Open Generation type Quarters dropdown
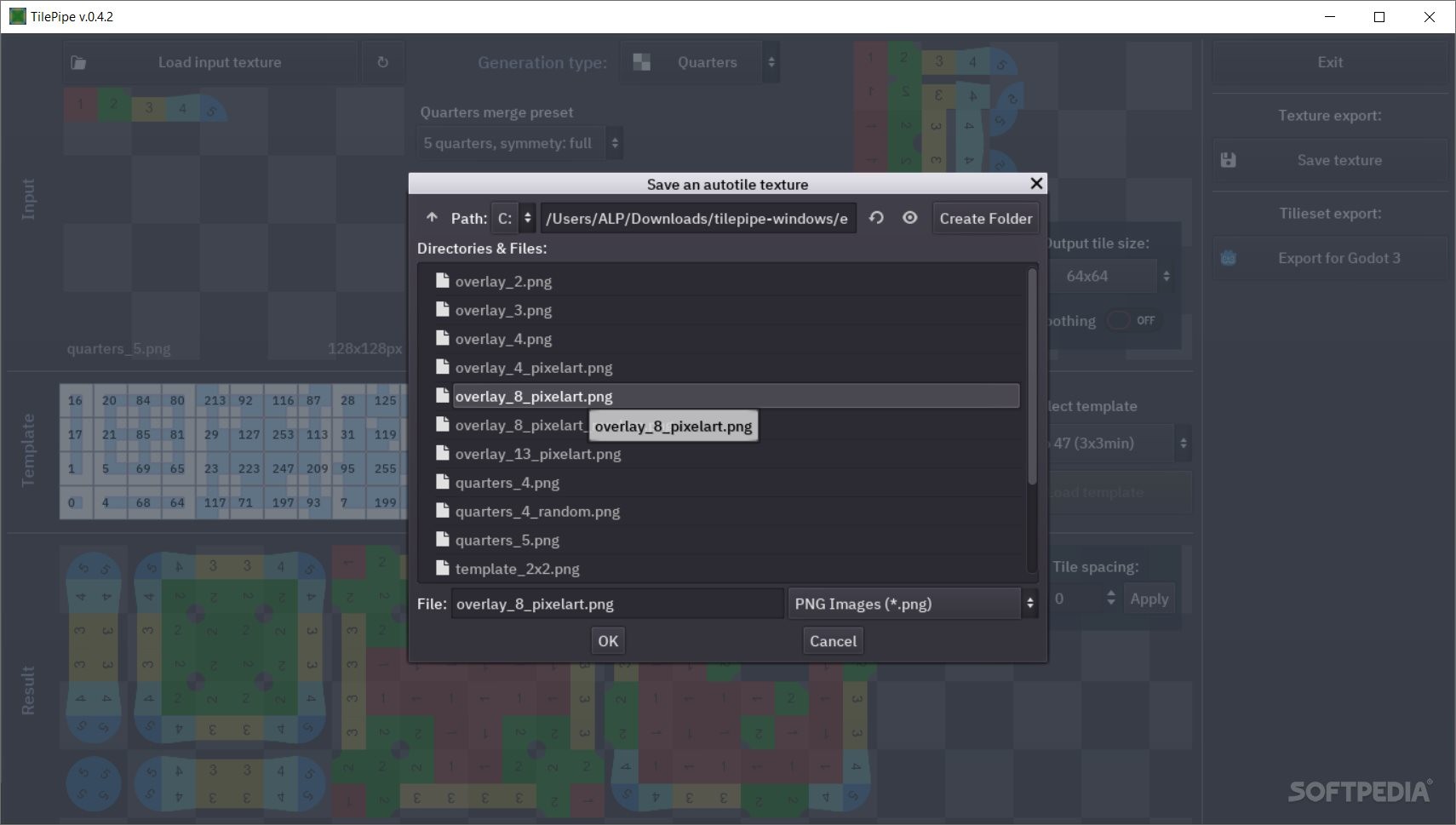The image size is (1456, 825). (x=700, y=62)
